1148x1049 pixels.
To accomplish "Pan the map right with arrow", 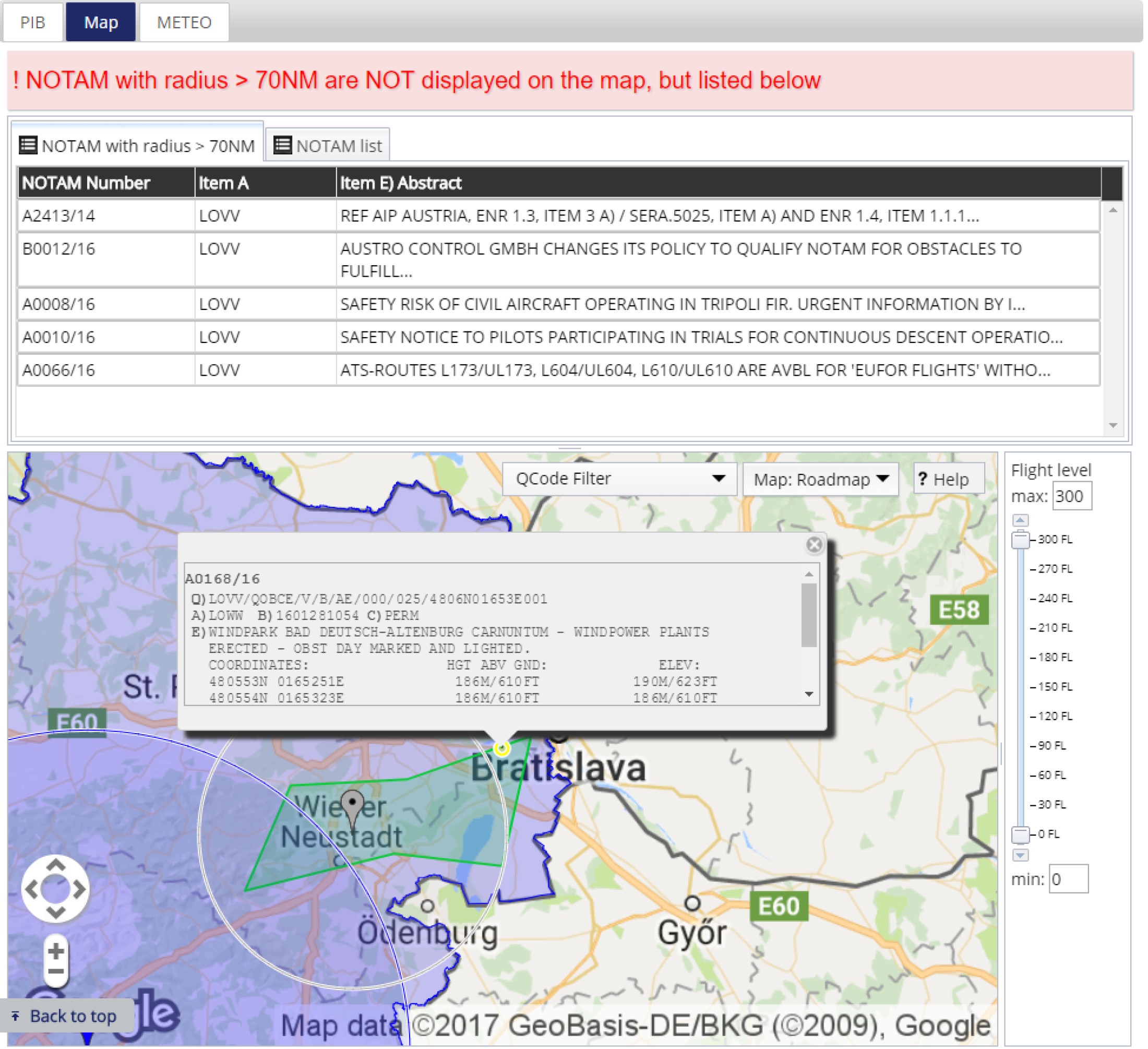I will pyautogui.click(x=79, y=889).
